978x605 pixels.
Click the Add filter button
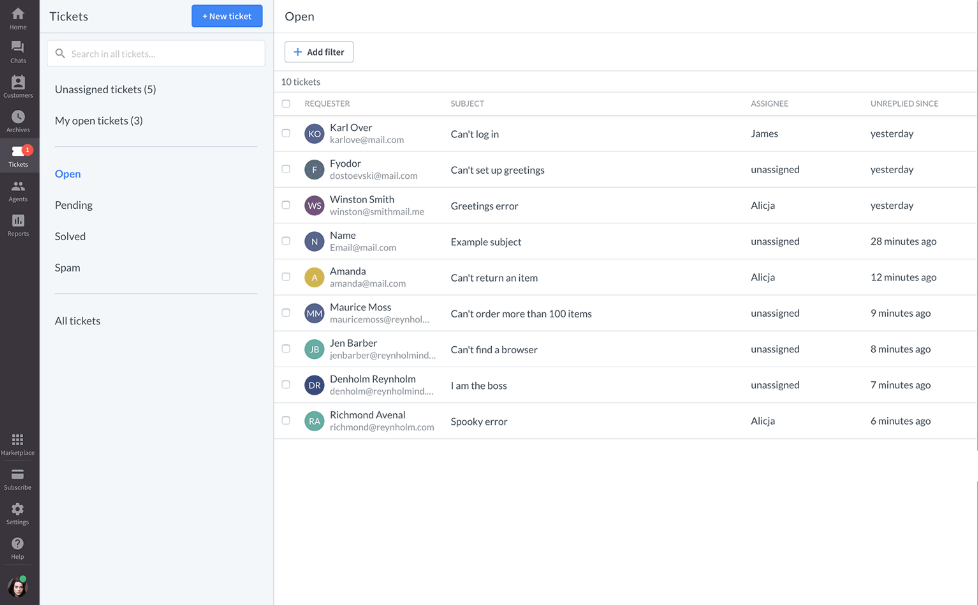pos(319,52)
